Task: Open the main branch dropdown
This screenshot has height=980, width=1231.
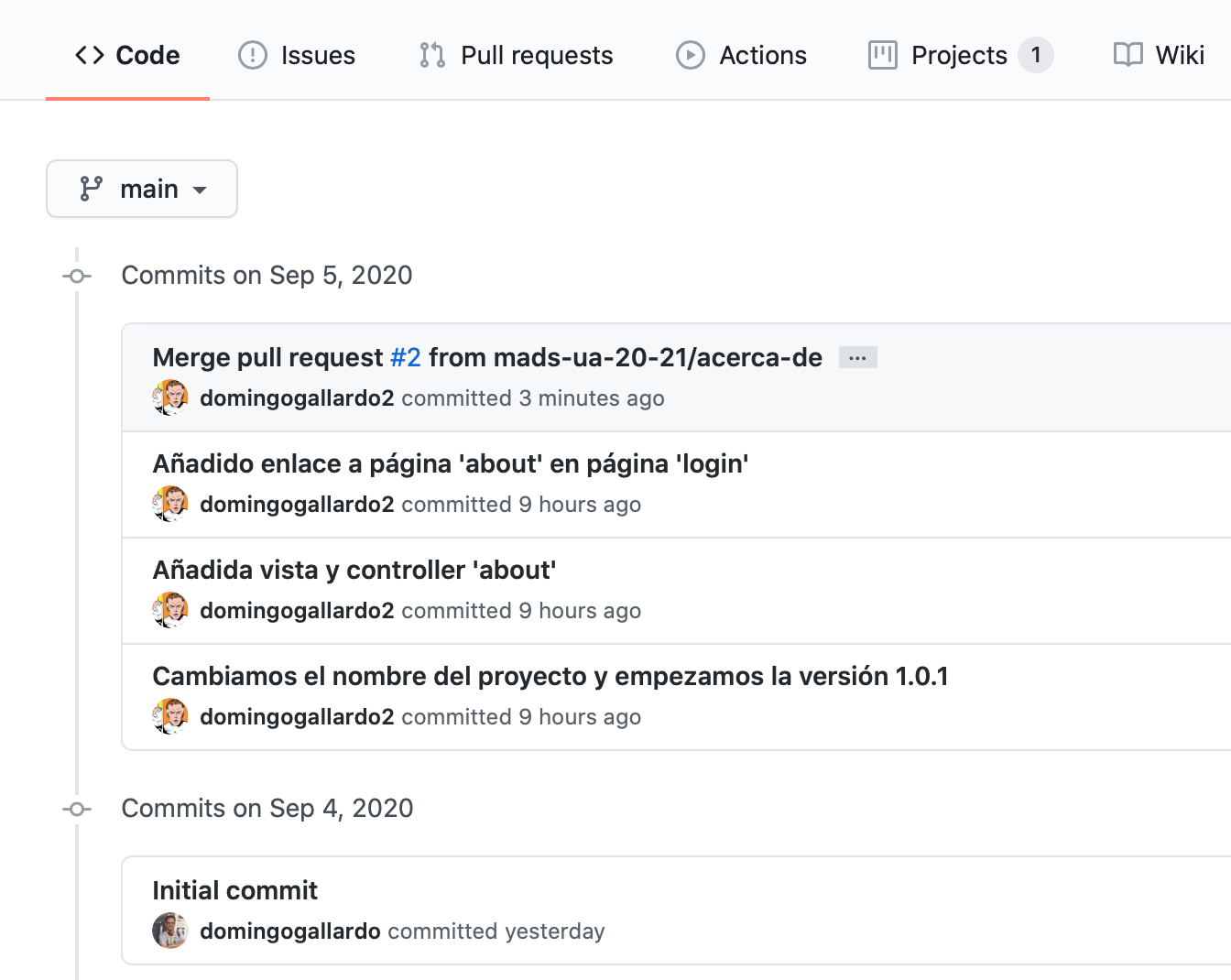Action: coord(142,189)
